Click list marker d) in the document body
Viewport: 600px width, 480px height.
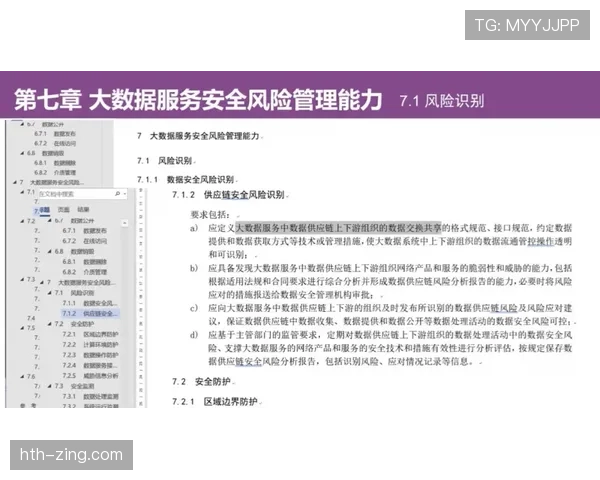click(194, 335)
